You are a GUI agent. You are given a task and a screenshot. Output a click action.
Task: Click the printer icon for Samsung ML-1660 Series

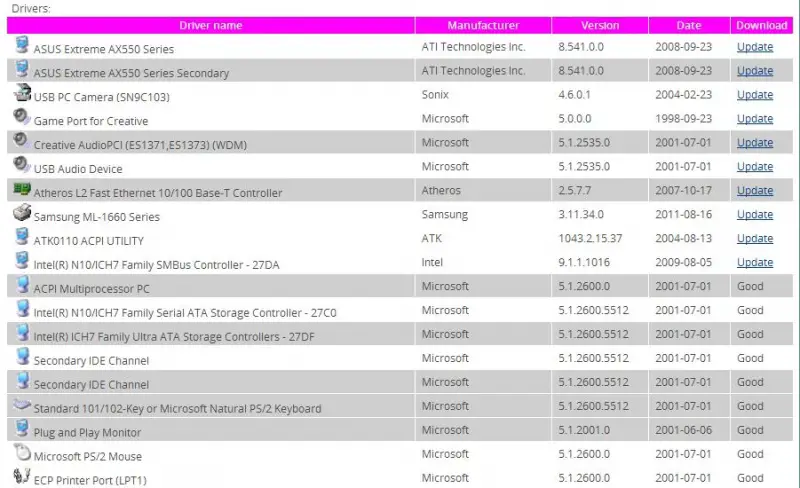pyautogui.click(x=22, y=212)
